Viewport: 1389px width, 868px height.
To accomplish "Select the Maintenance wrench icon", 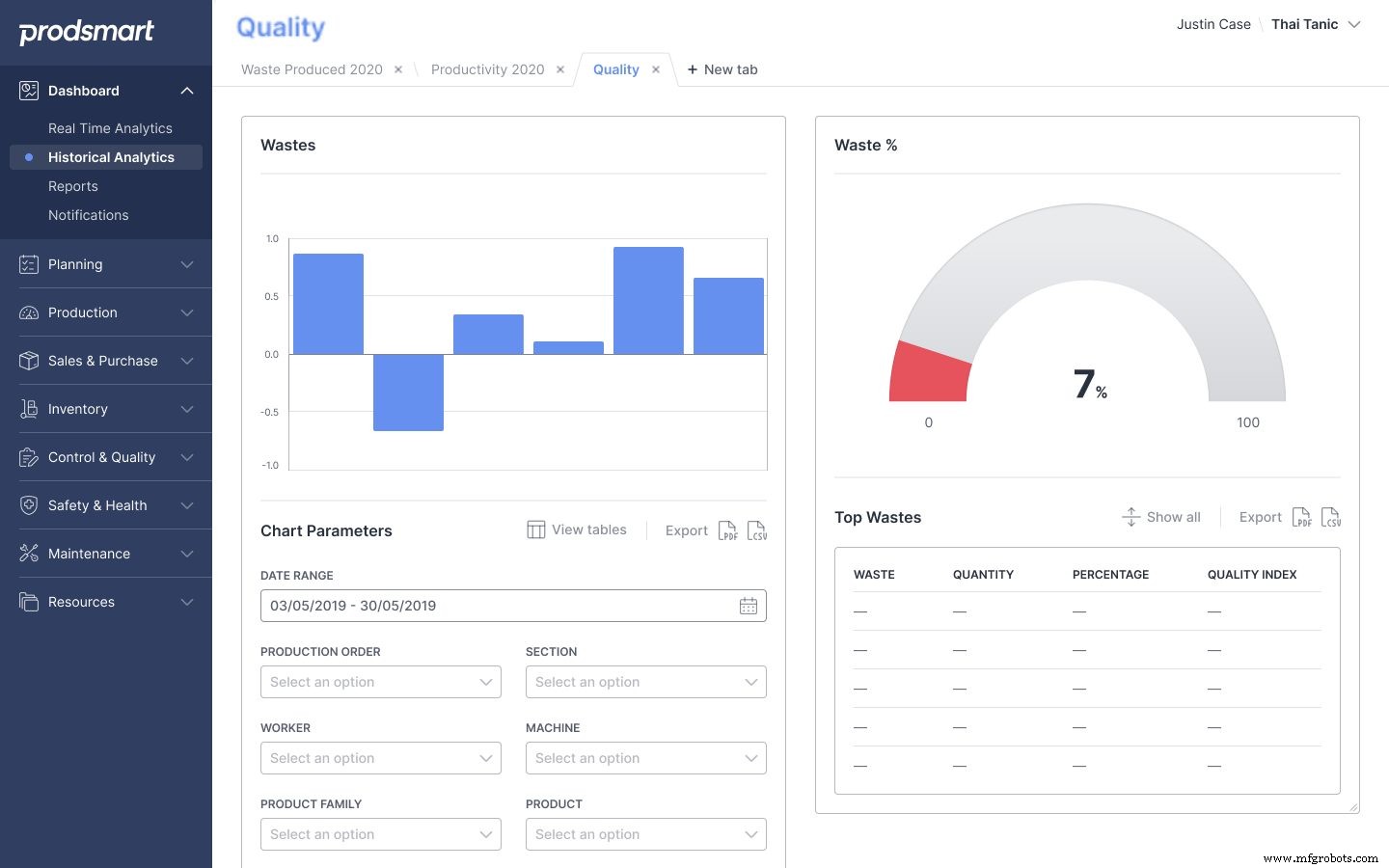I will [25, 554].
